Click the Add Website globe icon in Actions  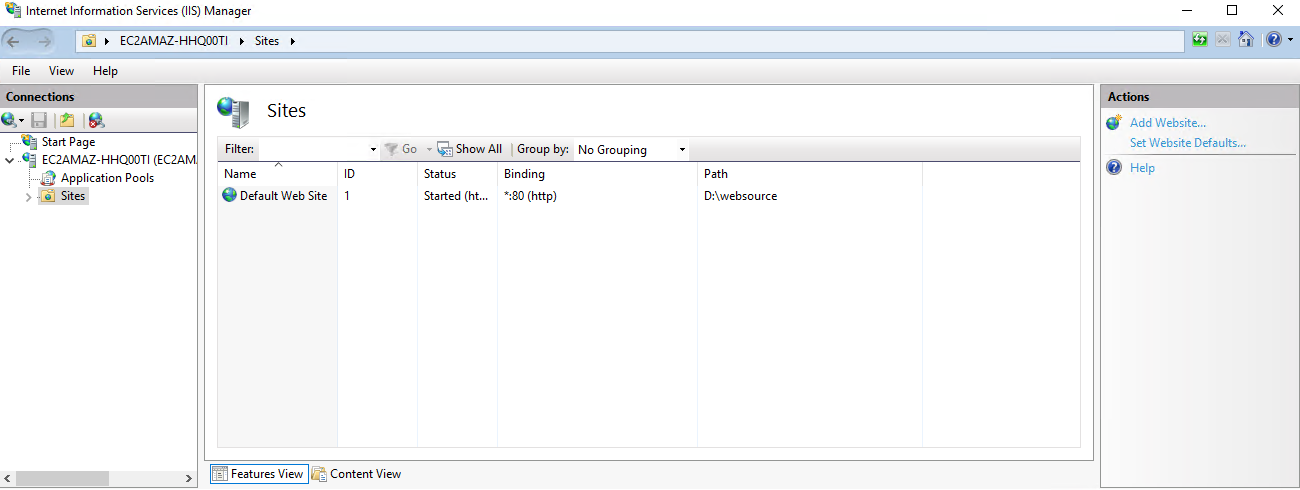1114,123
